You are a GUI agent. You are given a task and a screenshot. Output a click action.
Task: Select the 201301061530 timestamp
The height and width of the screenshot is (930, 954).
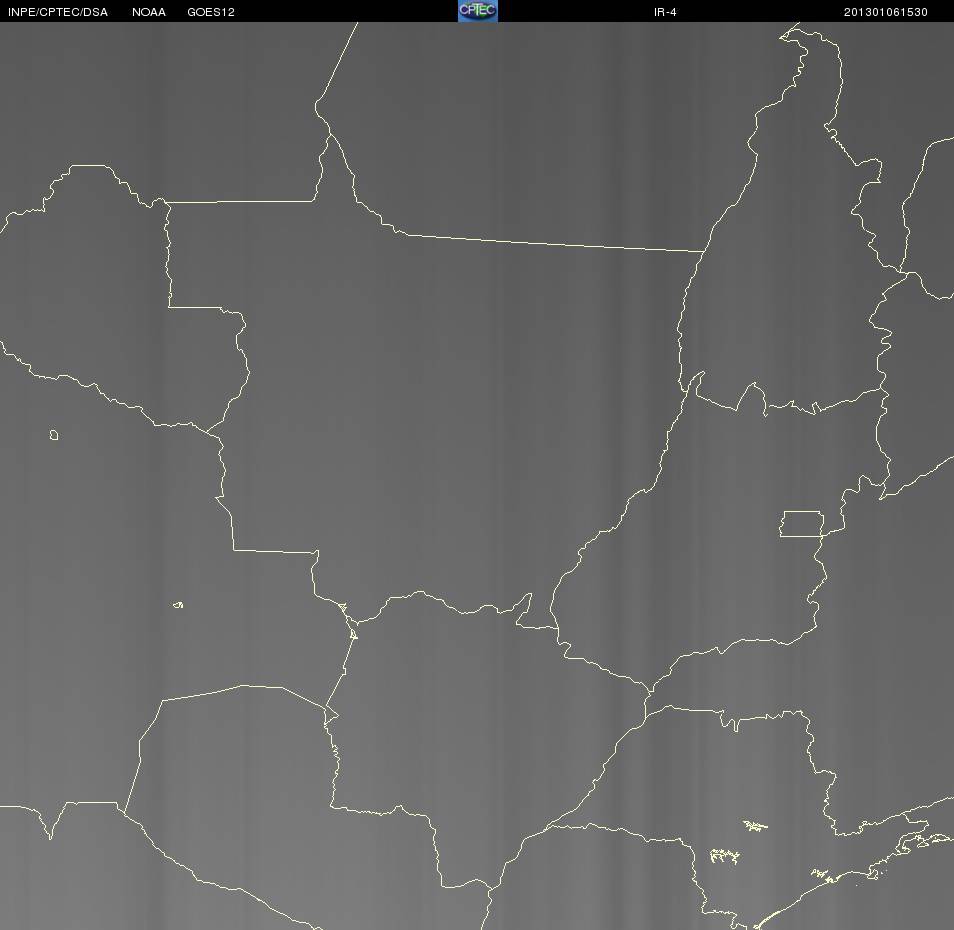(885, 12)
